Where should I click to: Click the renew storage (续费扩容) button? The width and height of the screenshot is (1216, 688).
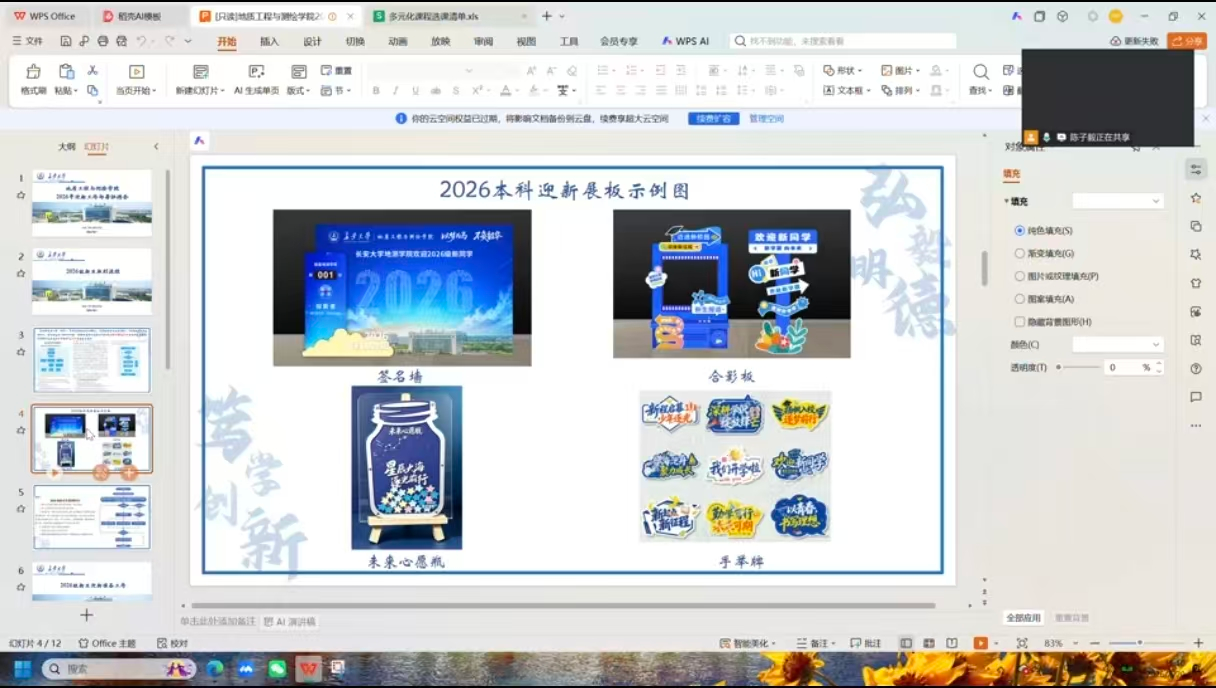713,118
